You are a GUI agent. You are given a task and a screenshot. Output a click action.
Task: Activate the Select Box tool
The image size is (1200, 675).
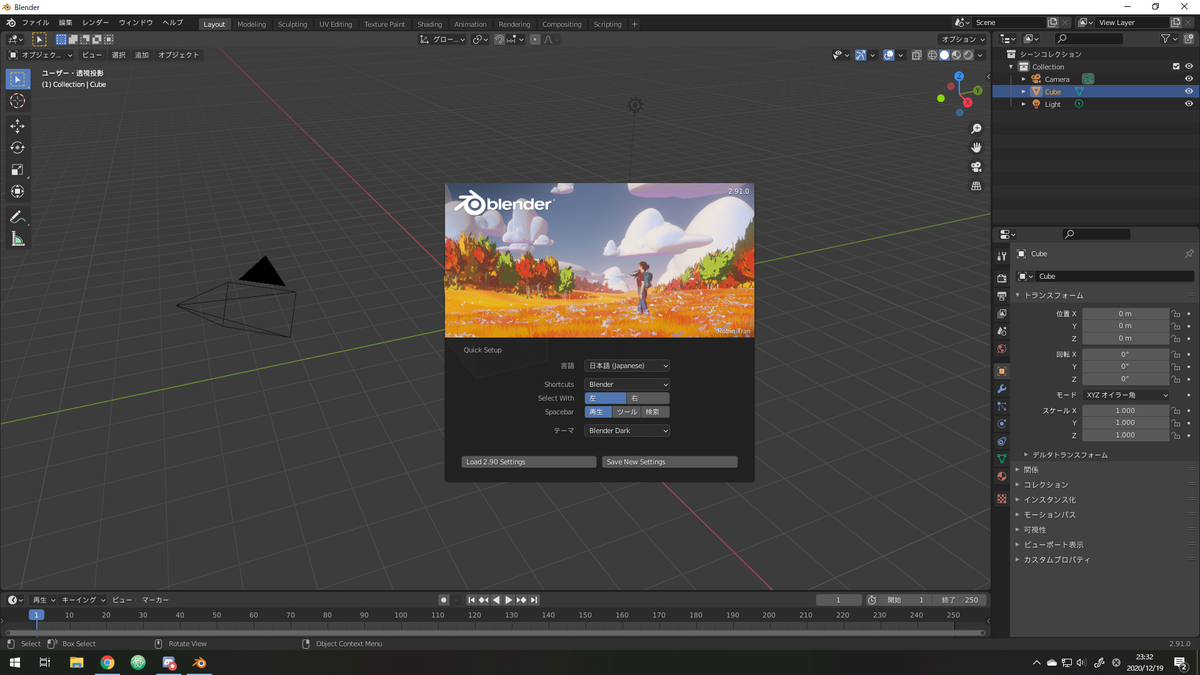coord(17,79)
